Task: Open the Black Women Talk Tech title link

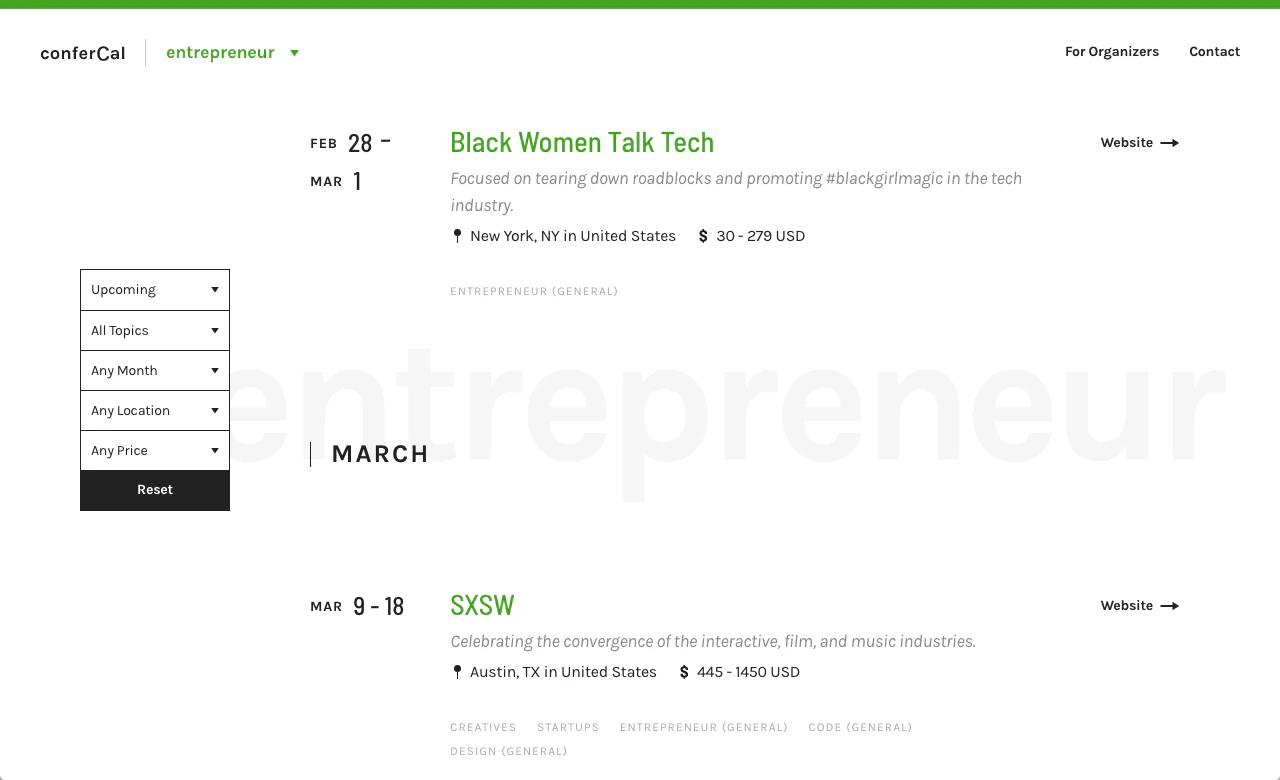Action: [x=582, y=142]
